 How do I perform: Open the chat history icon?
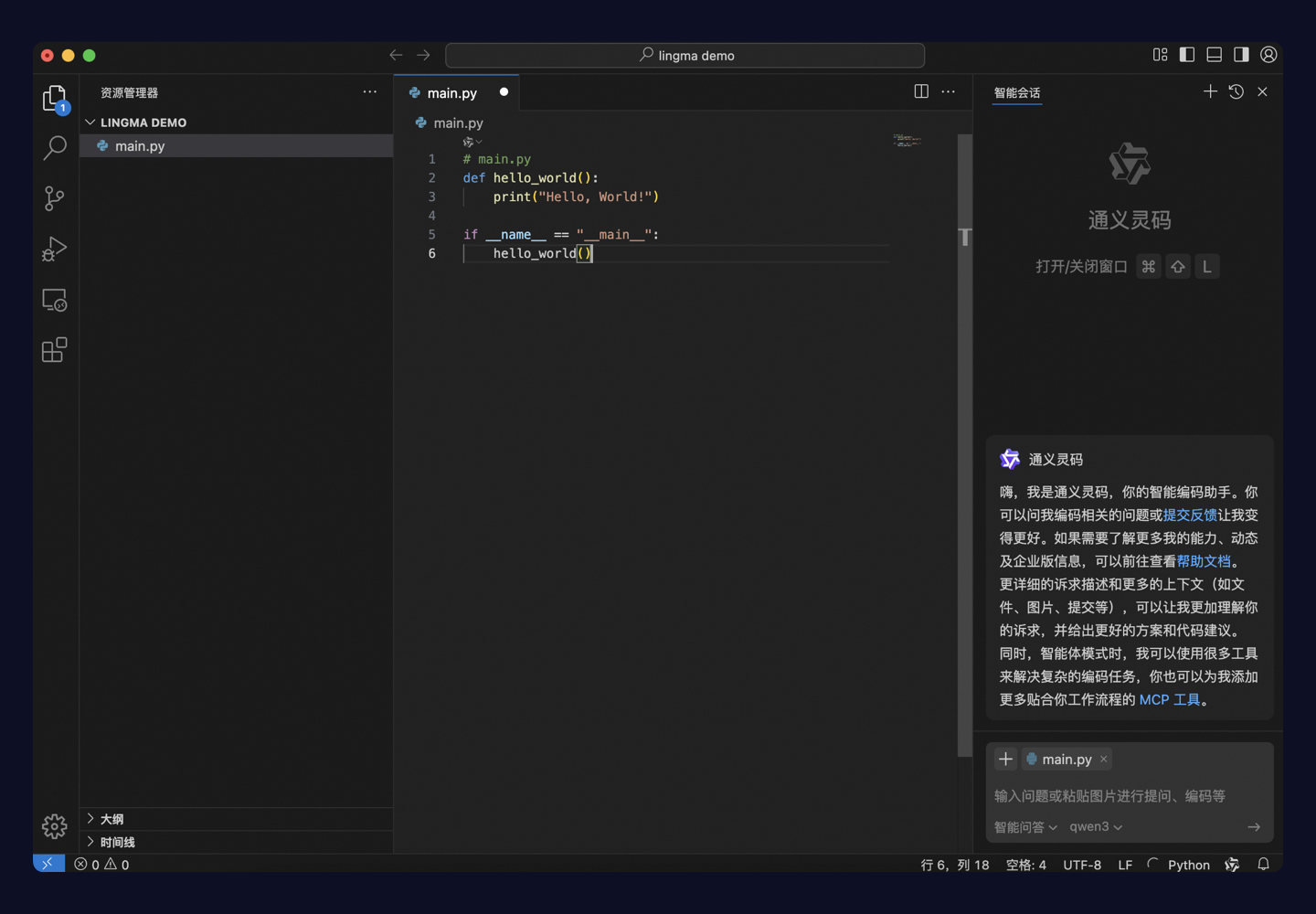[1236, 91]
